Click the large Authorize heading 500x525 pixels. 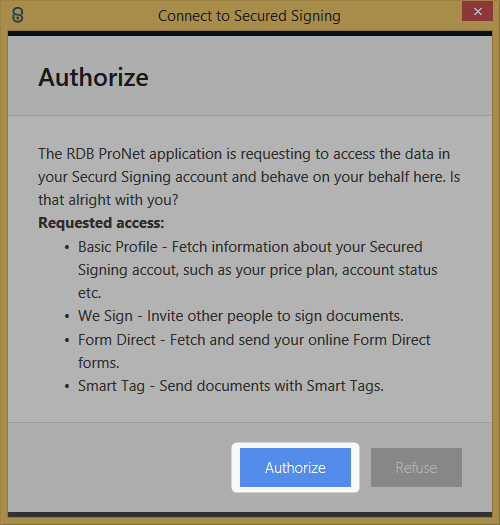93,77
